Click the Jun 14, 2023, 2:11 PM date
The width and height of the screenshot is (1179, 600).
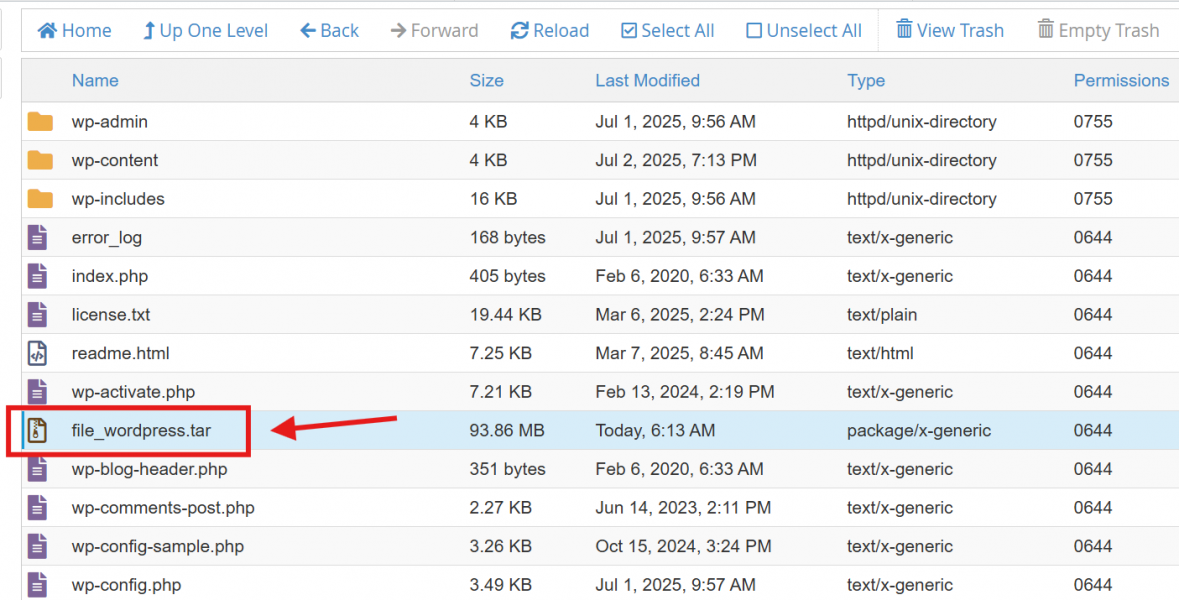click(683, 508)
